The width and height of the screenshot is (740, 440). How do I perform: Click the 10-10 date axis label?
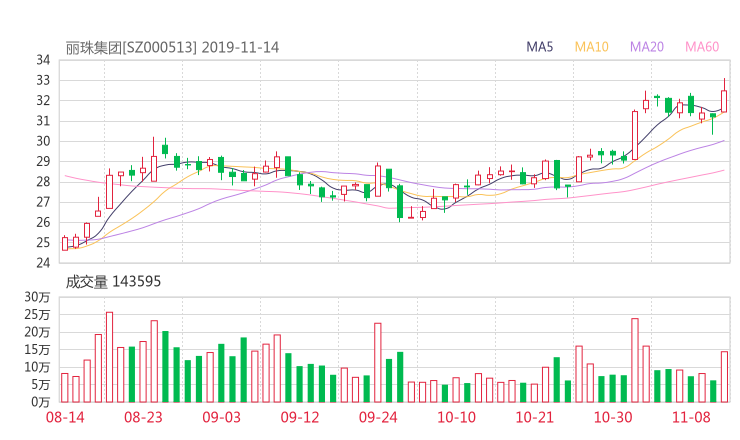456,417
